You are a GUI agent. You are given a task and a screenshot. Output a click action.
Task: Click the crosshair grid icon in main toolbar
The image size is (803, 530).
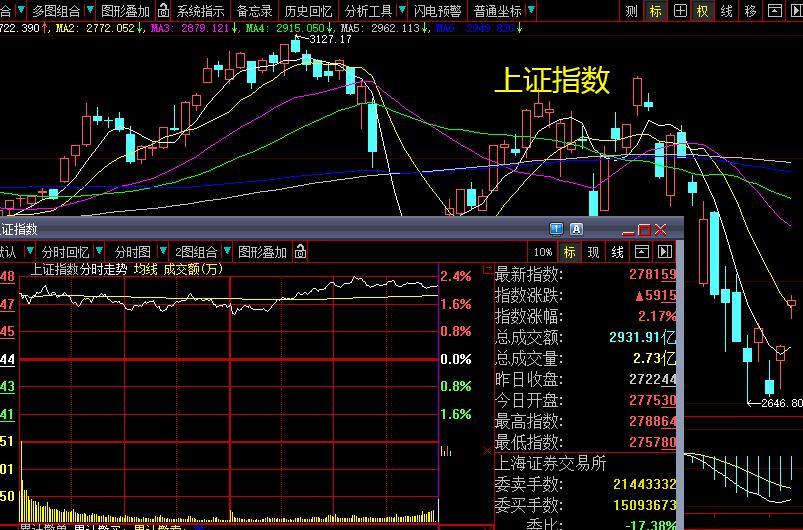(680, 11)
